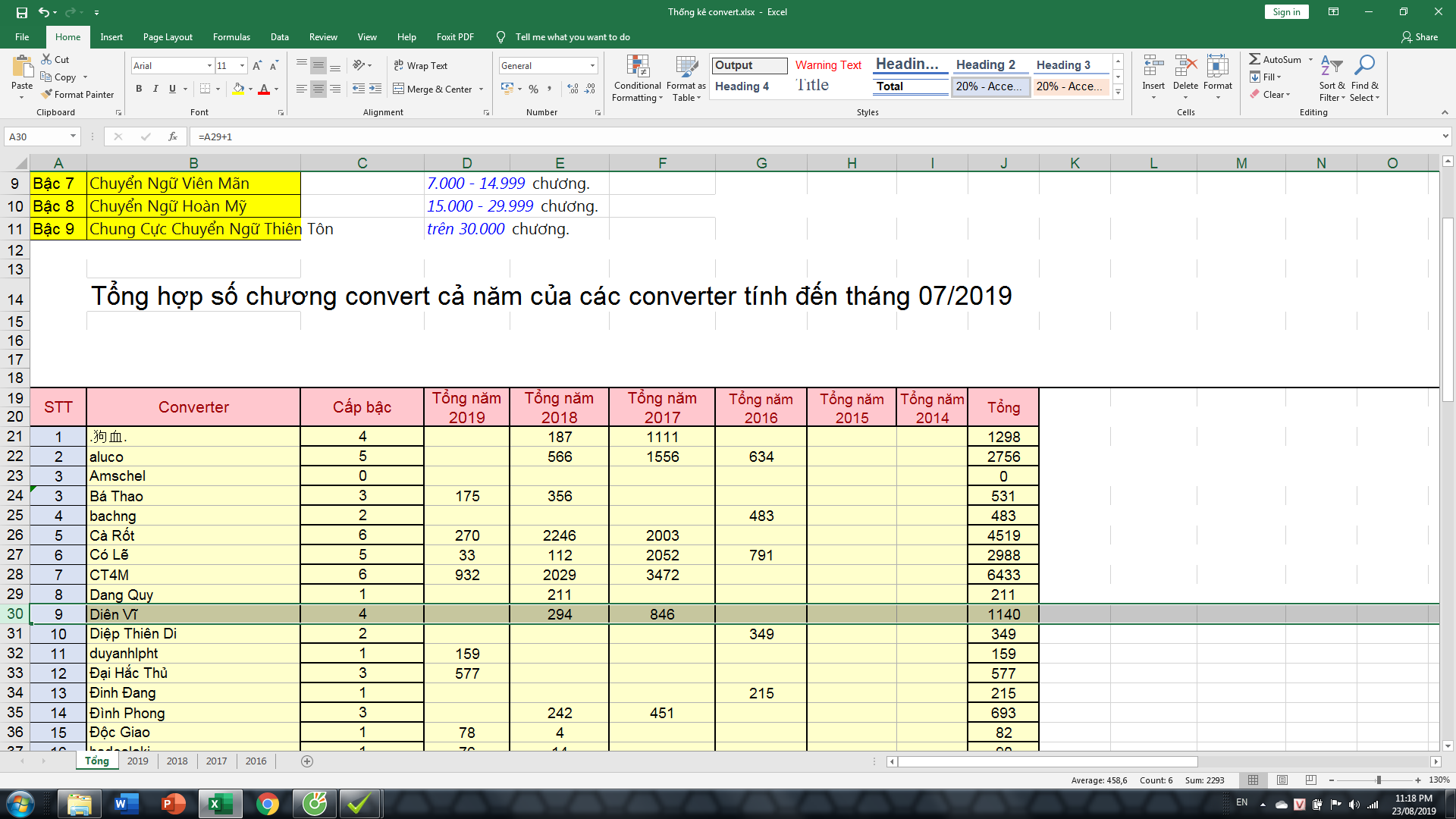Screen dimensions: 1456x819
Task: Expand the General number format dropdown
Action: [x=592, y=66]
